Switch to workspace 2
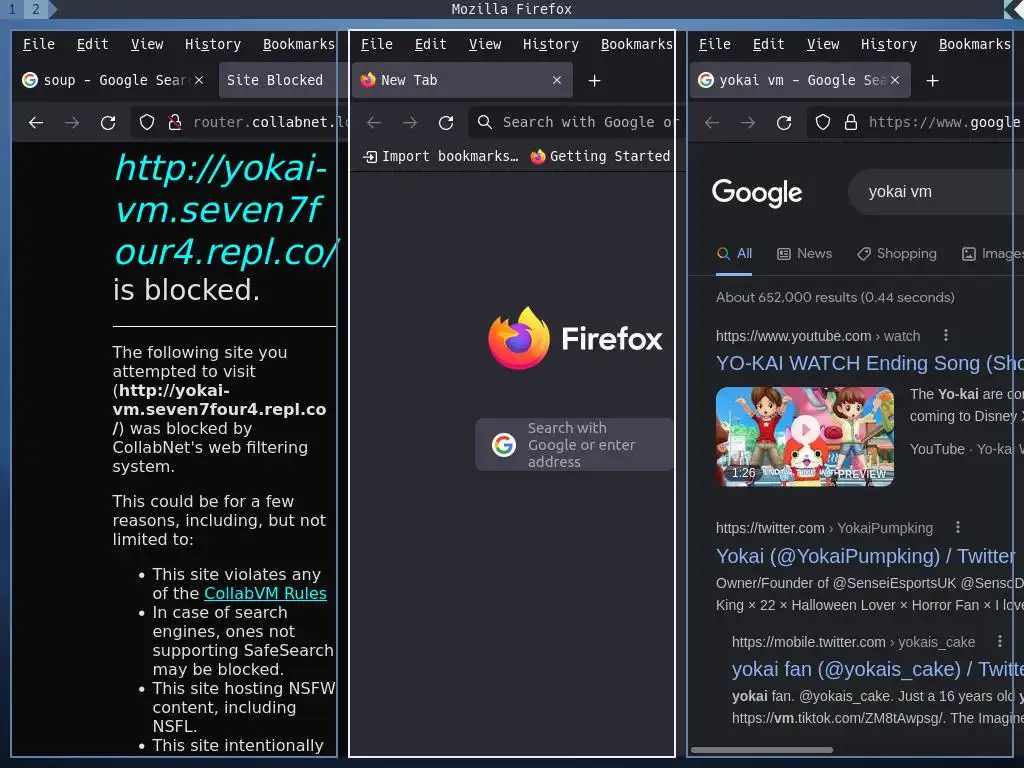Screen dimensions: 1024x768 point(36,9)
